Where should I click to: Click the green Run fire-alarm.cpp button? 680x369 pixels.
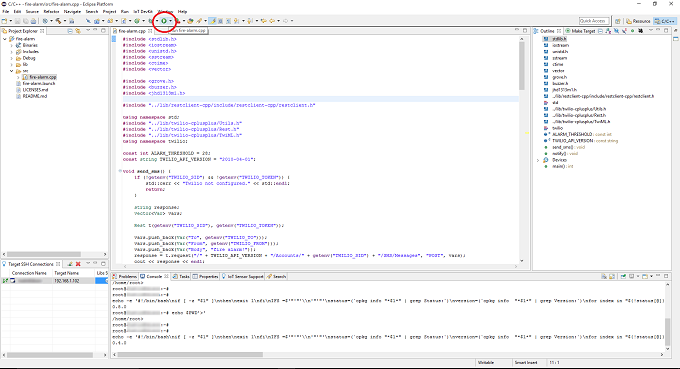tap(164, 21)
